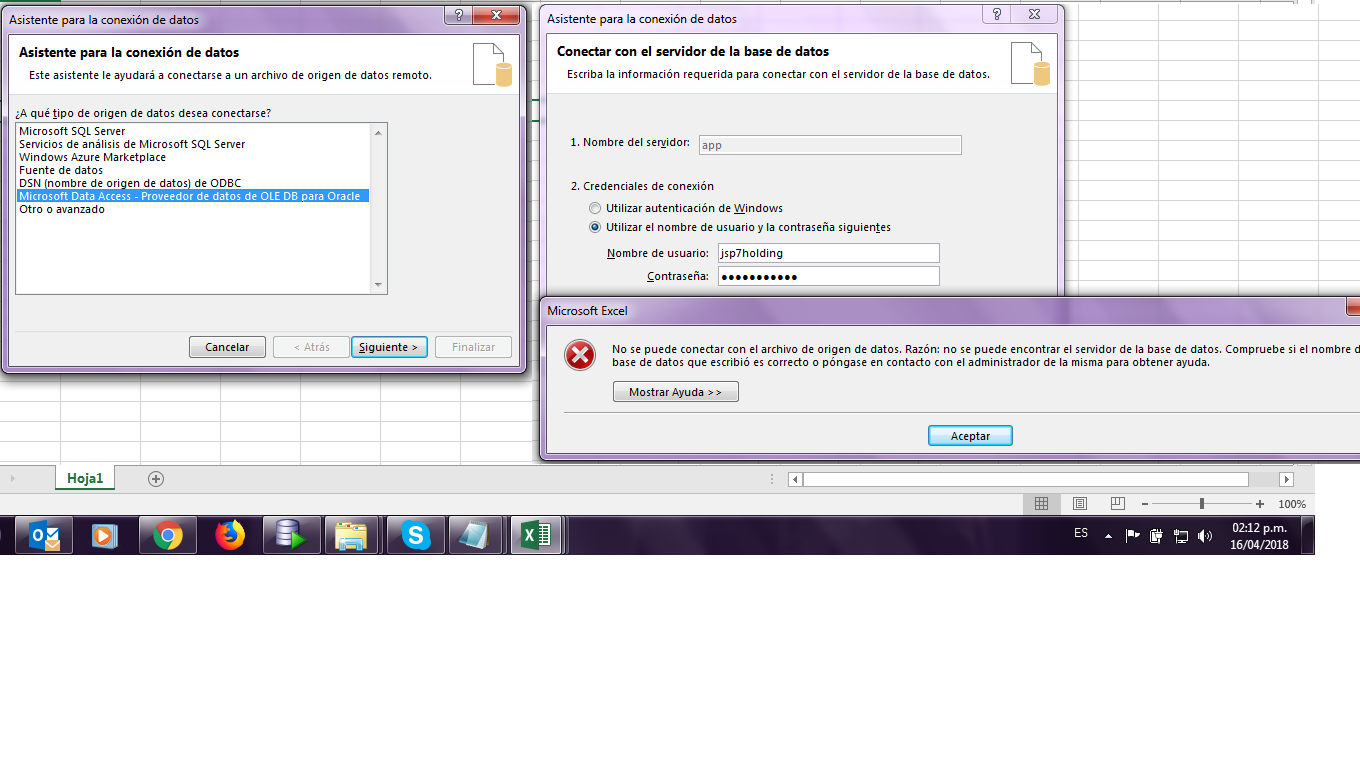Click Aceptar in the error dialog
Viewport: 1360px width, 768px height.
click(x=970, y=436)
